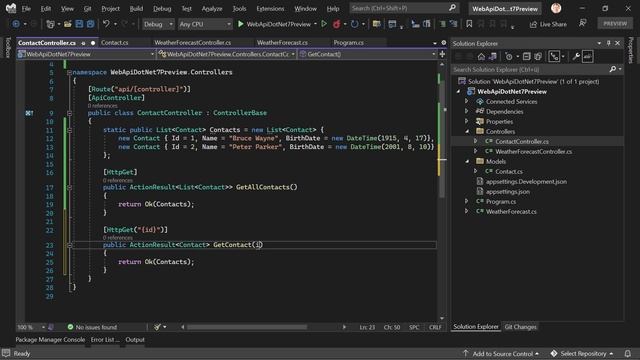The width and height of the screenshot is (640, 360).
Task: Click Collapse All in Solution Explorer toolbar
Action: pyautogui.click(x=527, y=57)
